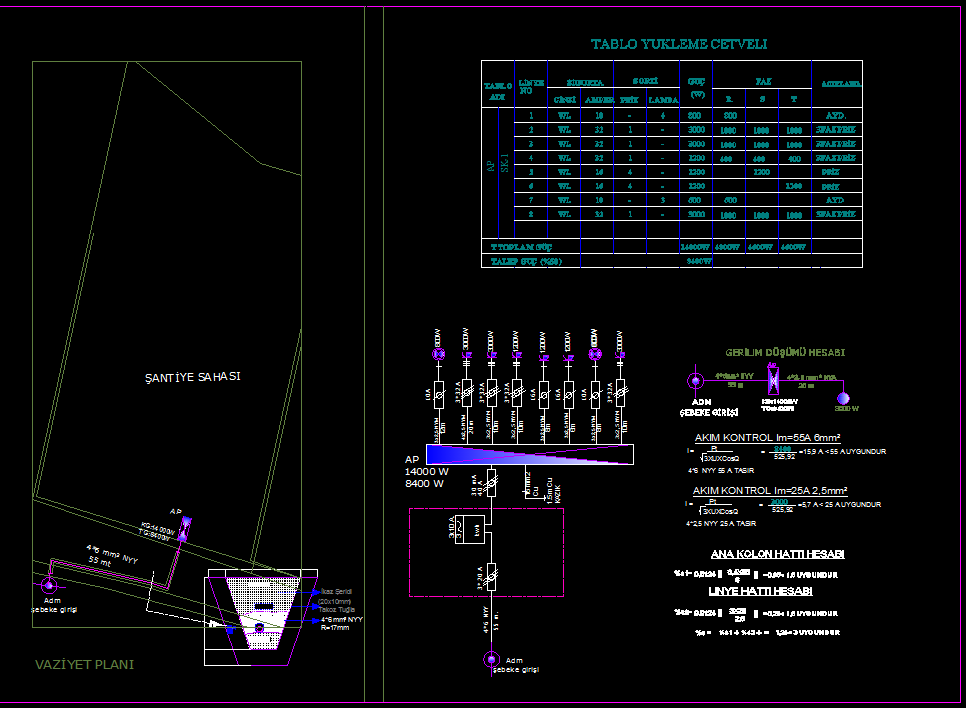The image size is (966, 708).
Task: Click the 3*20 A breaker below the meter
Action: [490, 577]
